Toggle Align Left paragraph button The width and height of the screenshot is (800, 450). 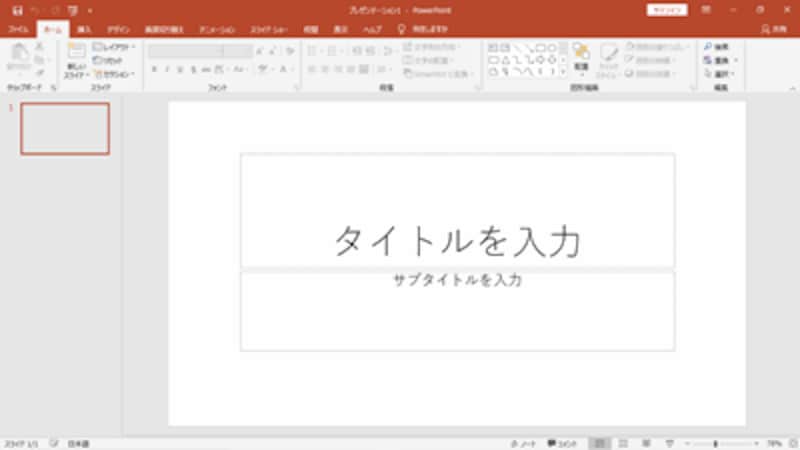tap(312, 69)
